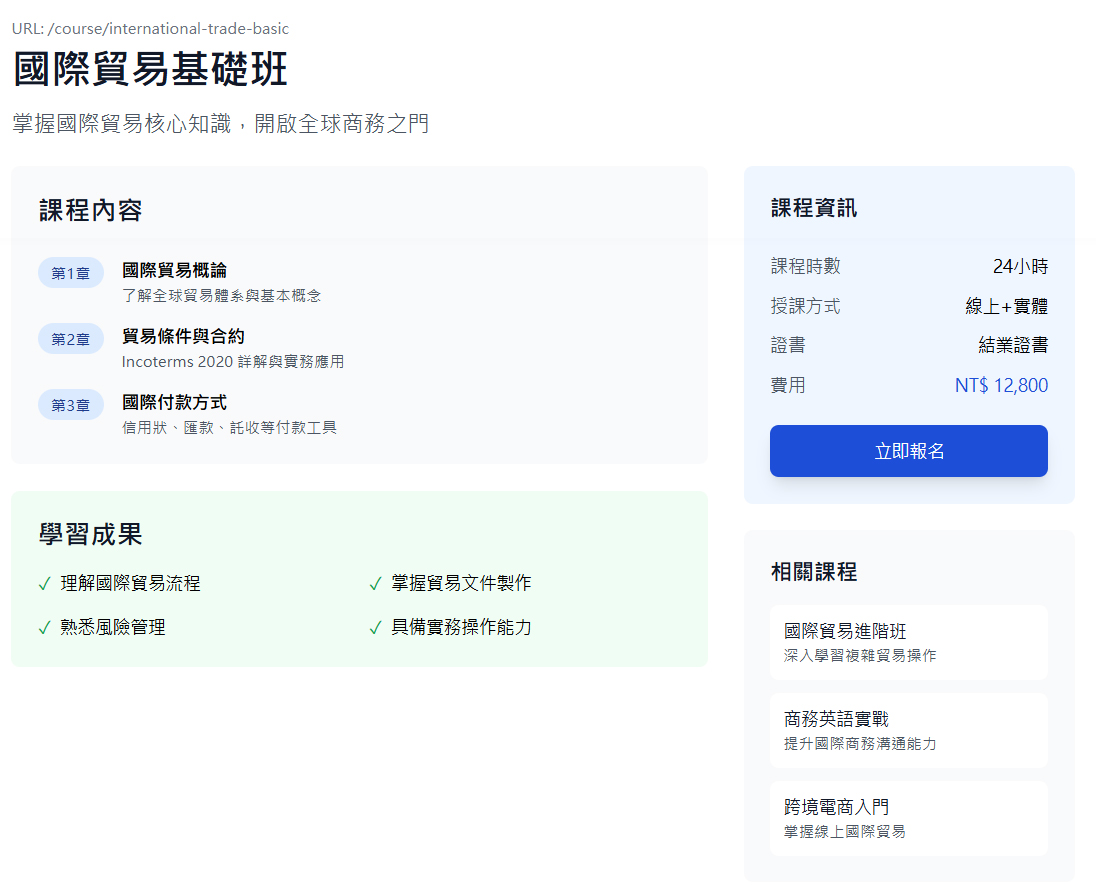Click the checkmark beside 熟悉風險管理
The image size is (1096, 893).
44,628
